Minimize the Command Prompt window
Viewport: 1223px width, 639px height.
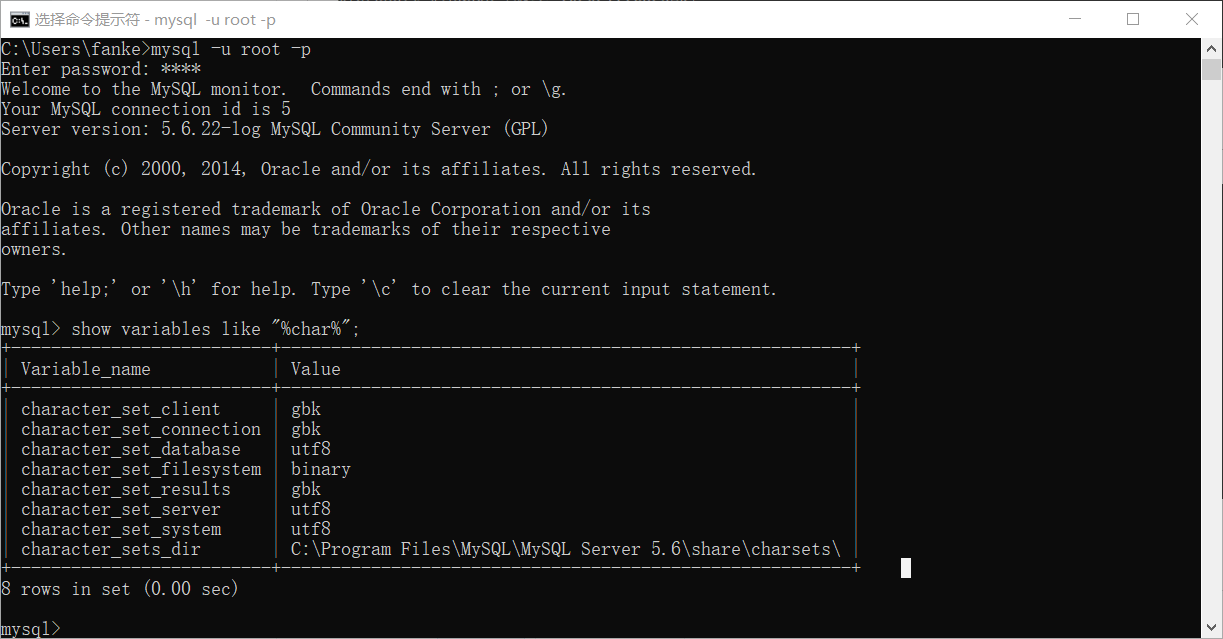tap(1075, 19)
